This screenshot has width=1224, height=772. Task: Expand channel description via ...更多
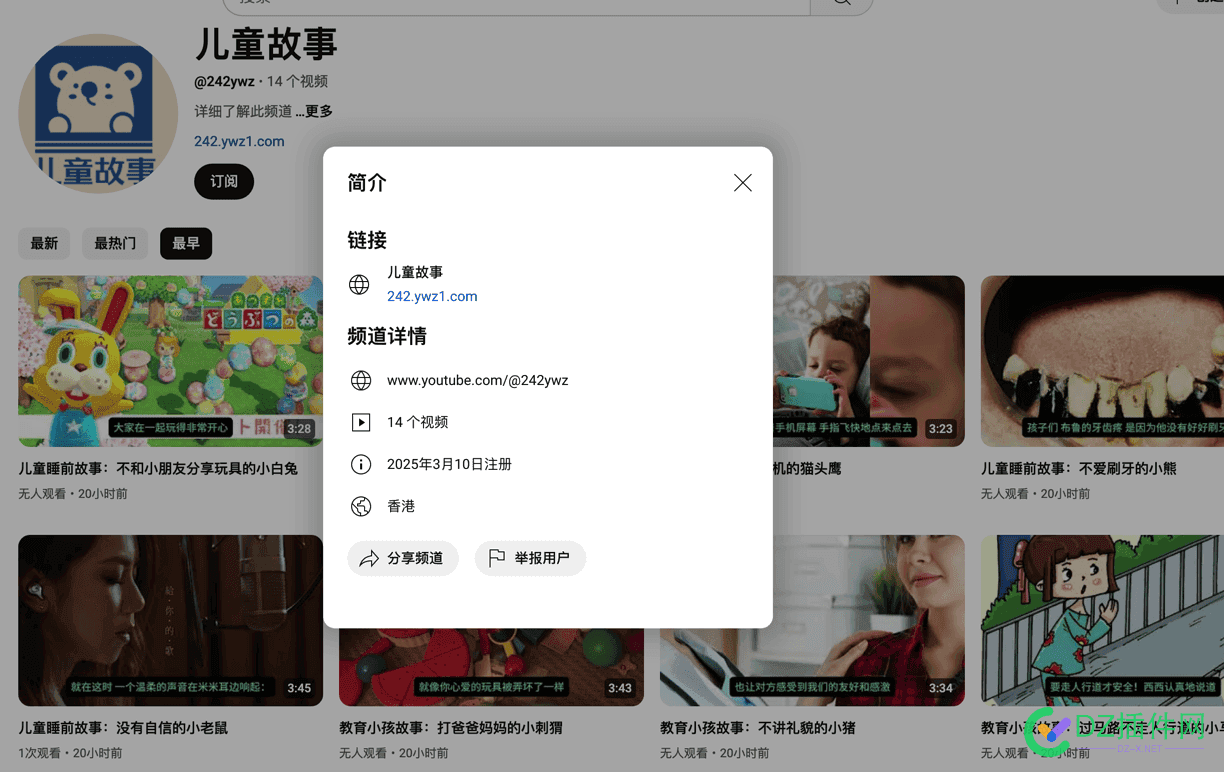(x=314, y=111)
